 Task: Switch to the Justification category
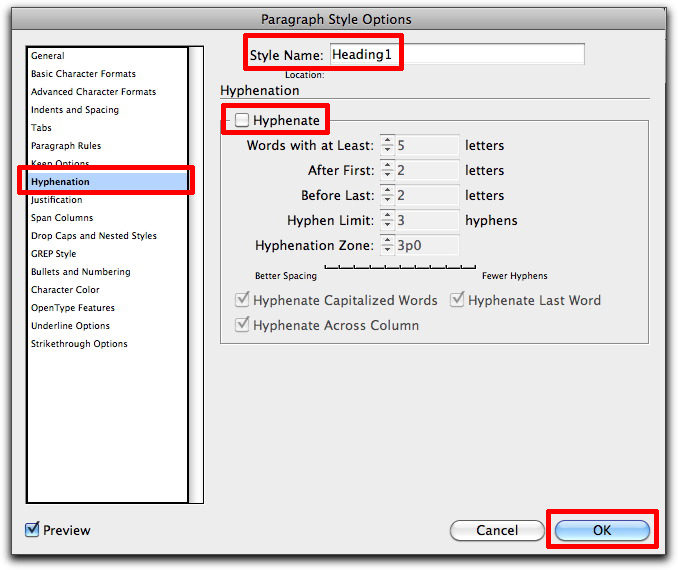point(56,200)
